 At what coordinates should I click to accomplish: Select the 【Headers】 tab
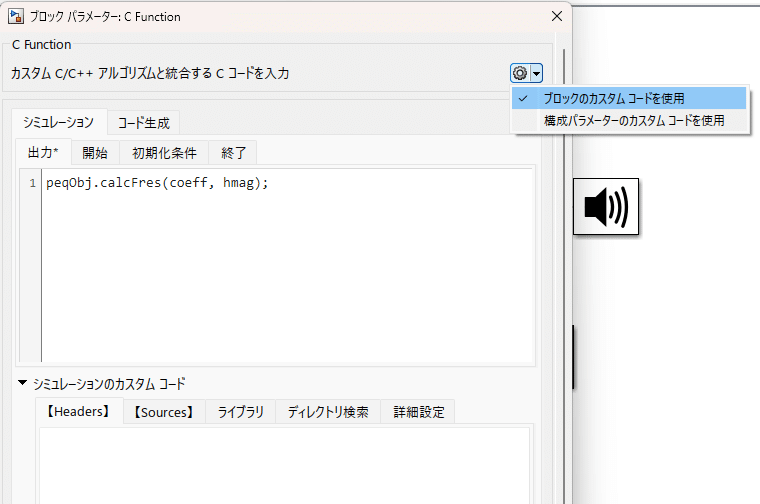[79, 411]
